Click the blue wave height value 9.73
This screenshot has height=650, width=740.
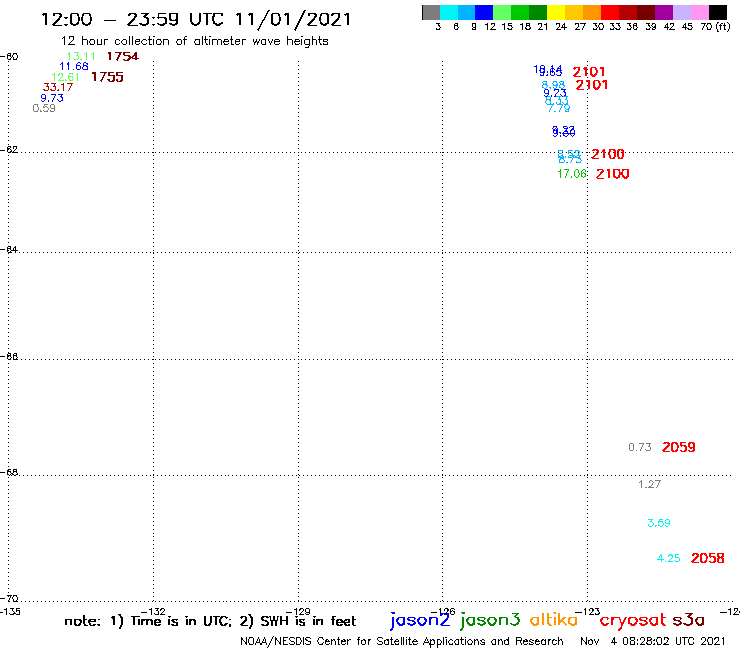51,98
